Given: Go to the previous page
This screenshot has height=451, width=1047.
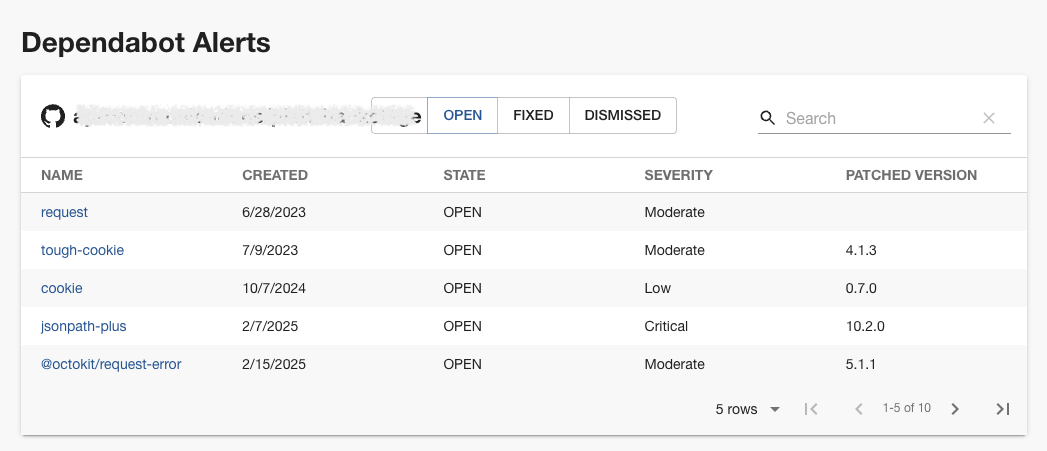Looking at the screenshot, I should click(x=859, y=409).
